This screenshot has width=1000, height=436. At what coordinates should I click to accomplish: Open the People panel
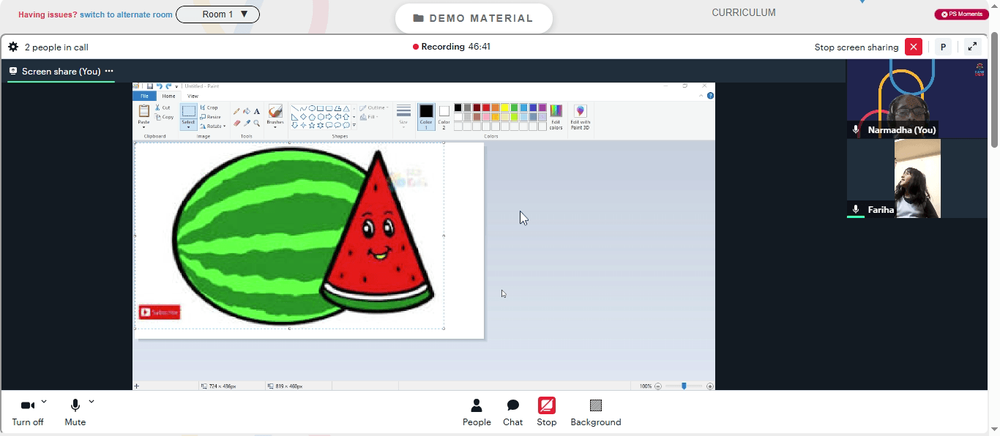pos(476,412)
